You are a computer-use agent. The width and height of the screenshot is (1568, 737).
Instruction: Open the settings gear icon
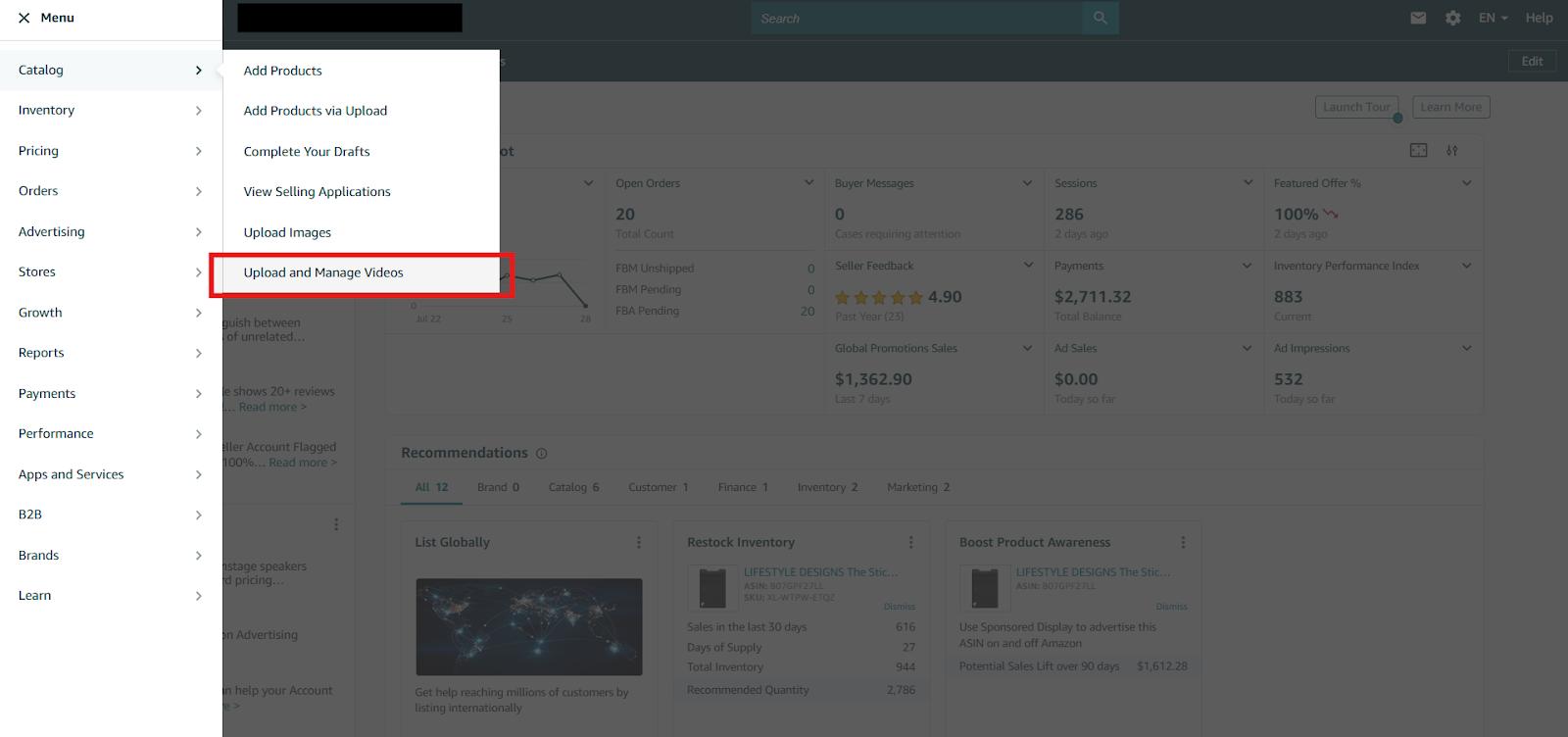point(1453,18)
